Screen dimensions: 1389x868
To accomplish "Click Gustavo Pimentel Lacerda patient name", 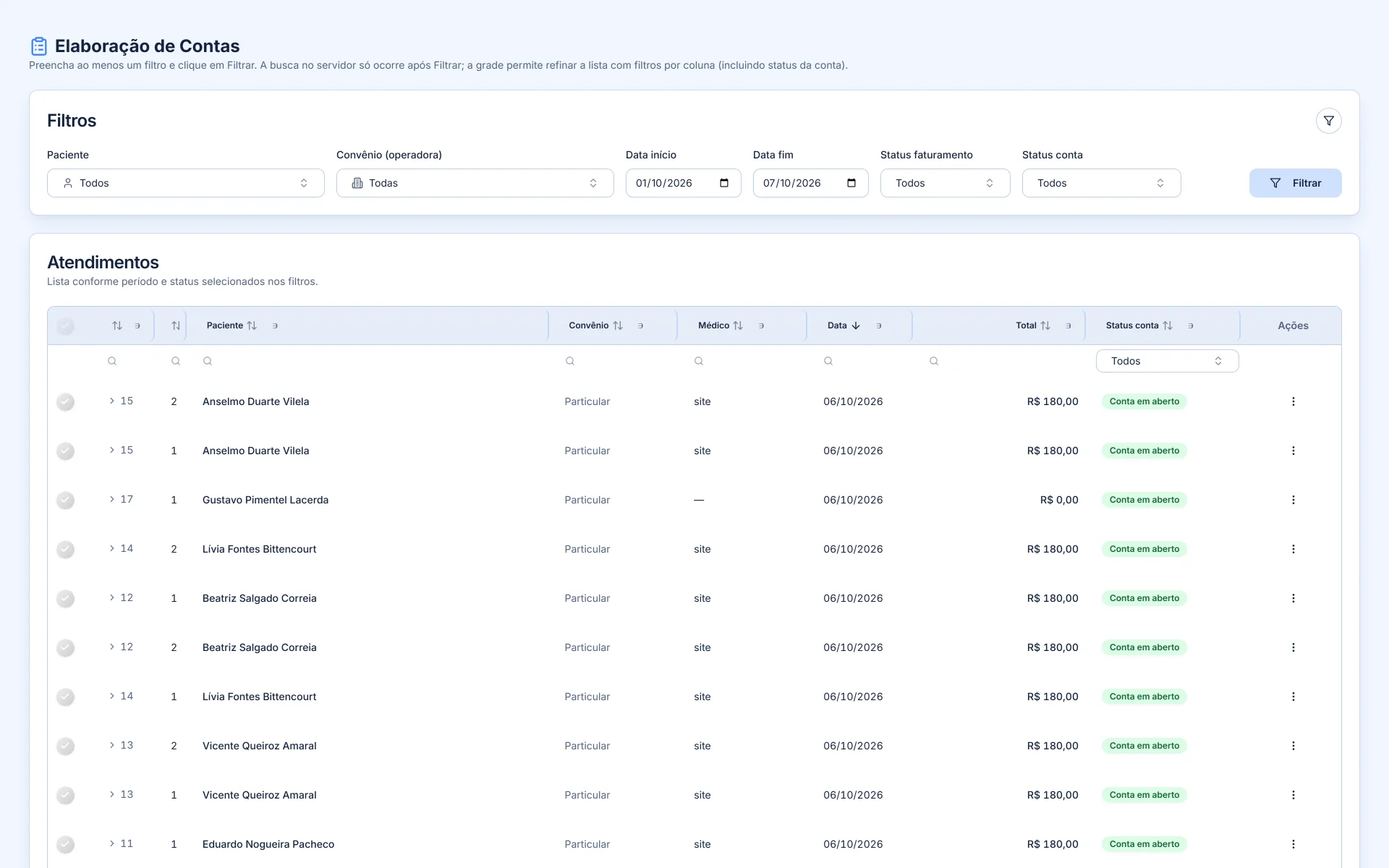I will click(266, 500).
